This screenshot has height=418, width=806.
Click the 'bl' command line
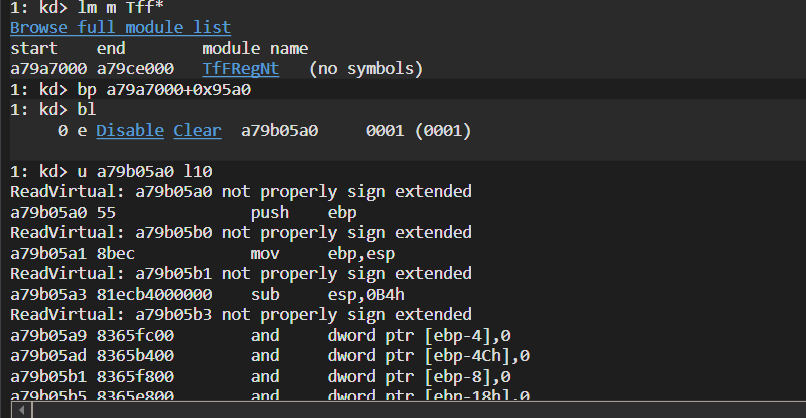(x=53, y=110)
